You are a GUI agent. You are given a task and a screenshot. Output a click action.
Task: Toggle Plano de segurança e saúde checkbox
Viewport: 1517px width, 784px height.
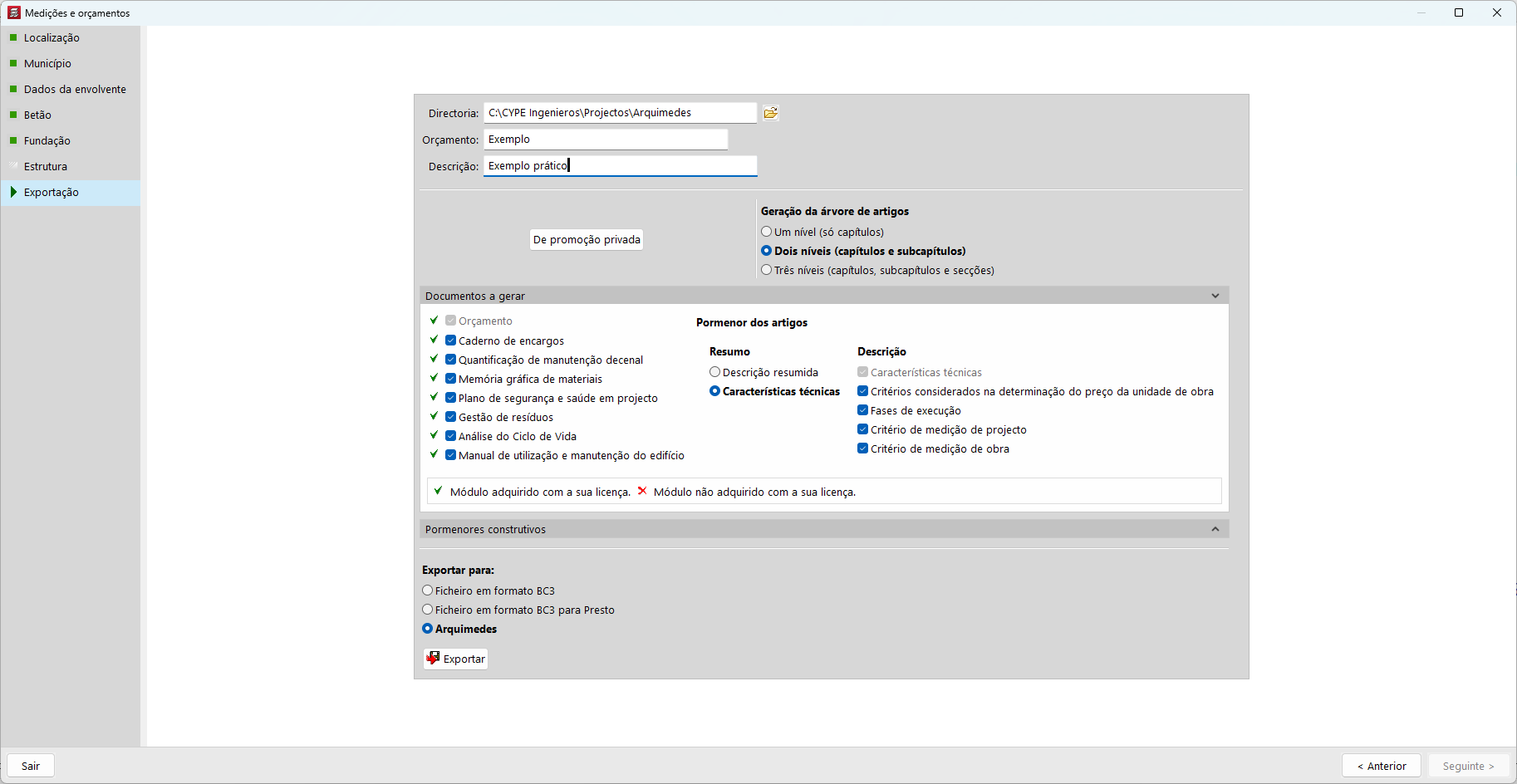tap(450, 398)
